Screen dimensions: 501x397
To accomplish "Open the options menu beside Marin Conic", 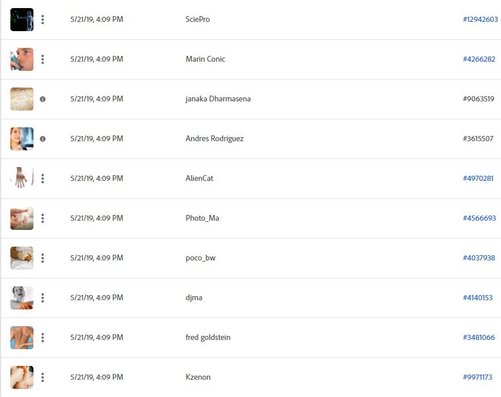I will (43, 59).
